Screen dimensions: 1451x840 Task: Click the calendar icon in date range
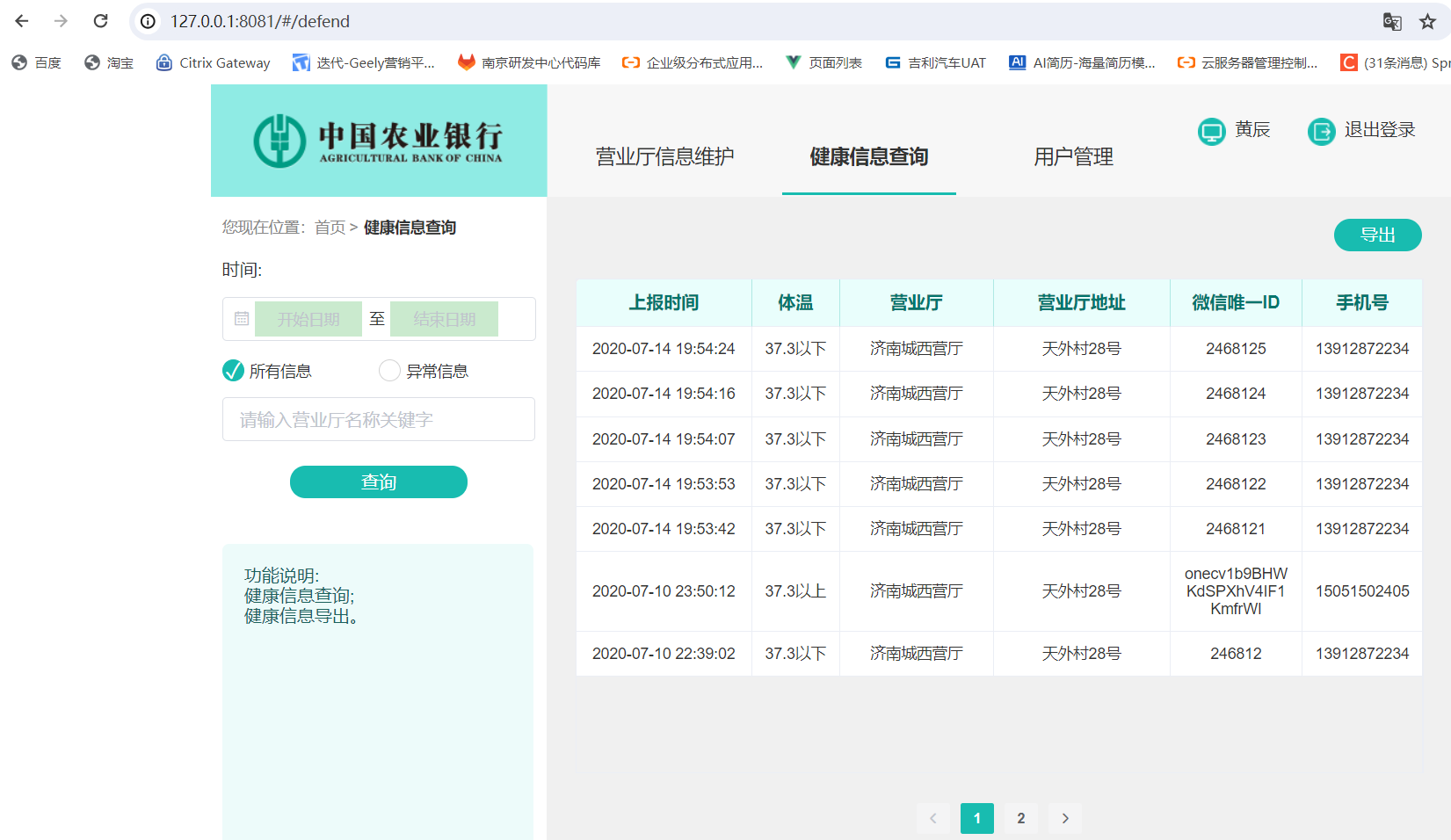point(242,319)
